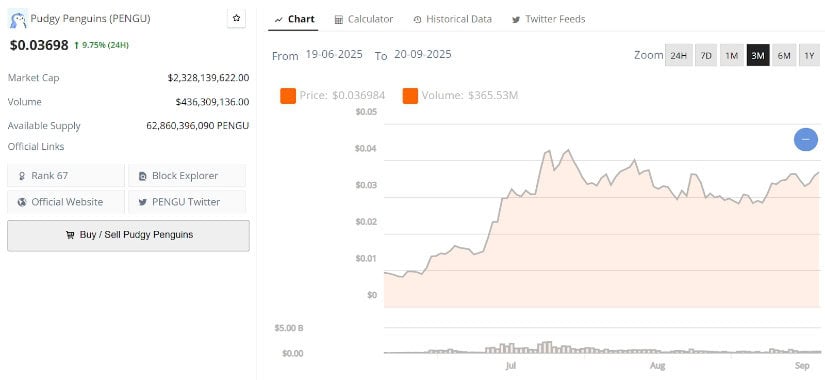The width and height of the screenshot is (825, 380).
Task: Open the Twitter Feeds tab
Action: pyautogui.click(x=548, y=19)
